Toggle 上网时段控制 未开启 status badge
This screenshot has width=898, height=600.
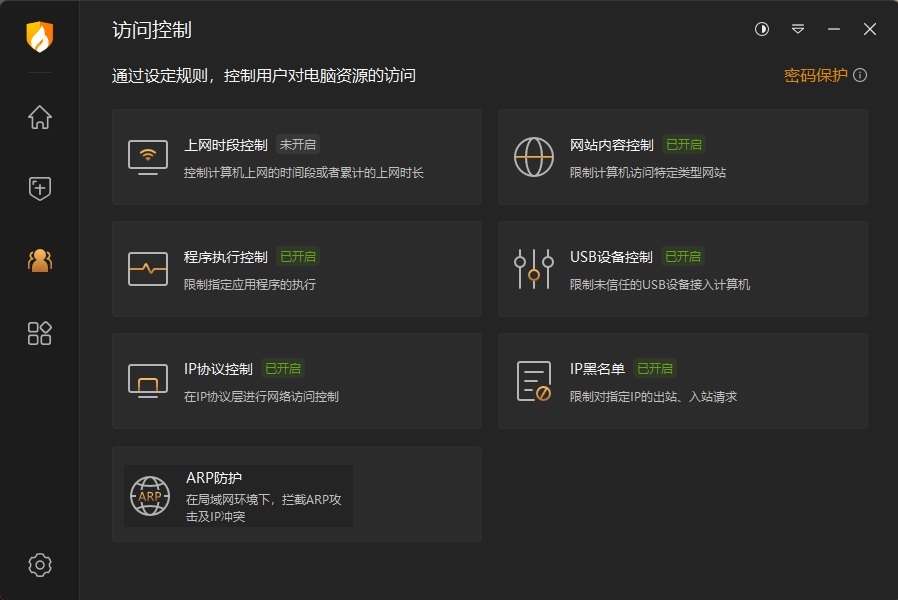[298, 144]
